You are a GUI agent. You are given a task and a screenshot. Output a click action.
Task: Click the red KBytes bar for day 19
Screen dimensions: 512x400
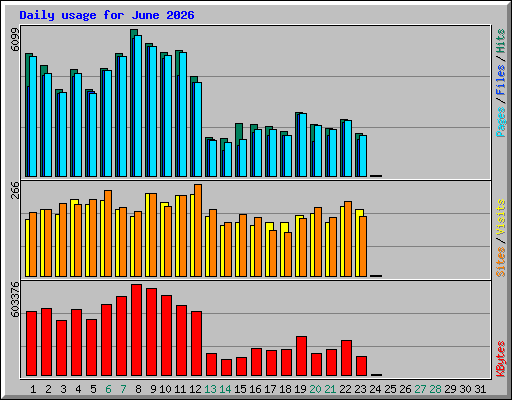301,356
